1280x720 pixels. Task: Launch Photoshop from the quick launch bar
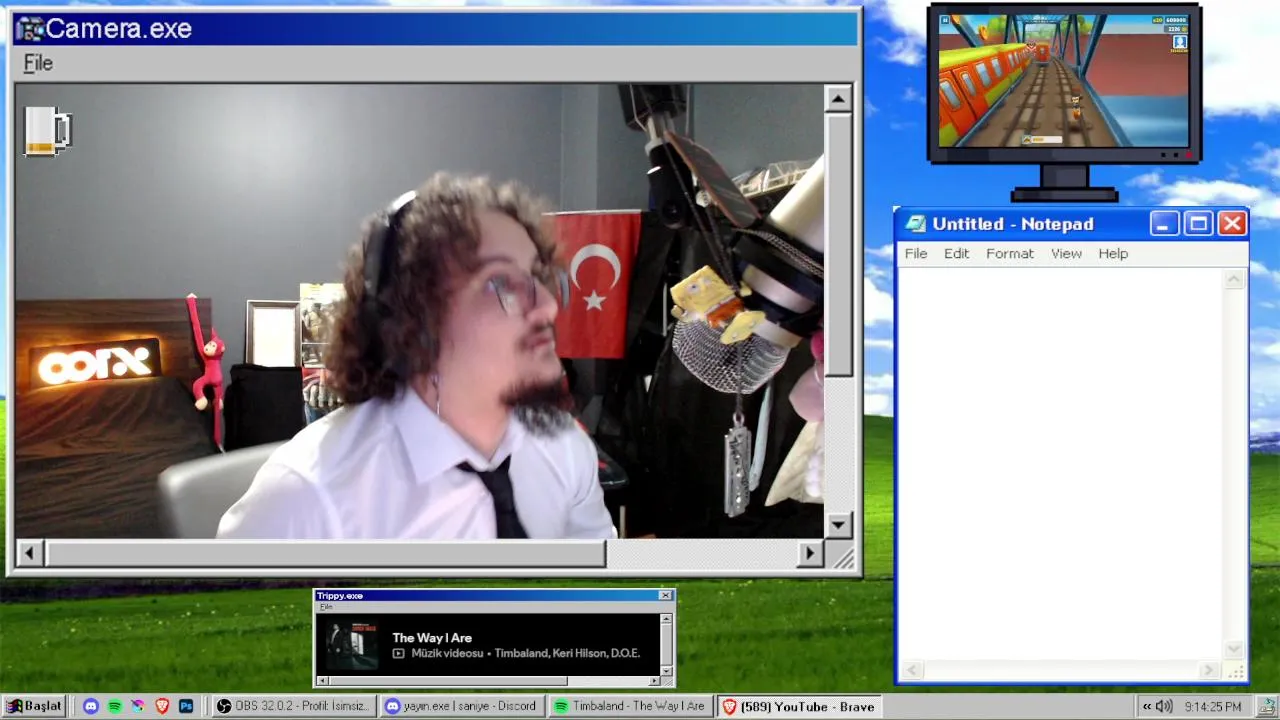(x=186, y=706)
